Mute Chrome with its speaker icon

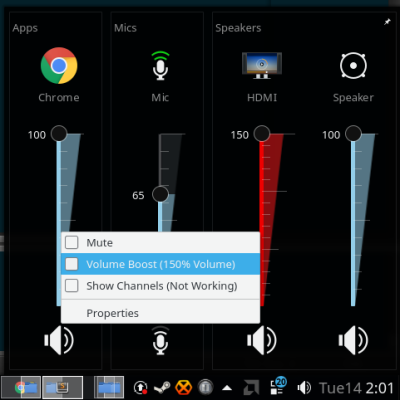(59, 340)
